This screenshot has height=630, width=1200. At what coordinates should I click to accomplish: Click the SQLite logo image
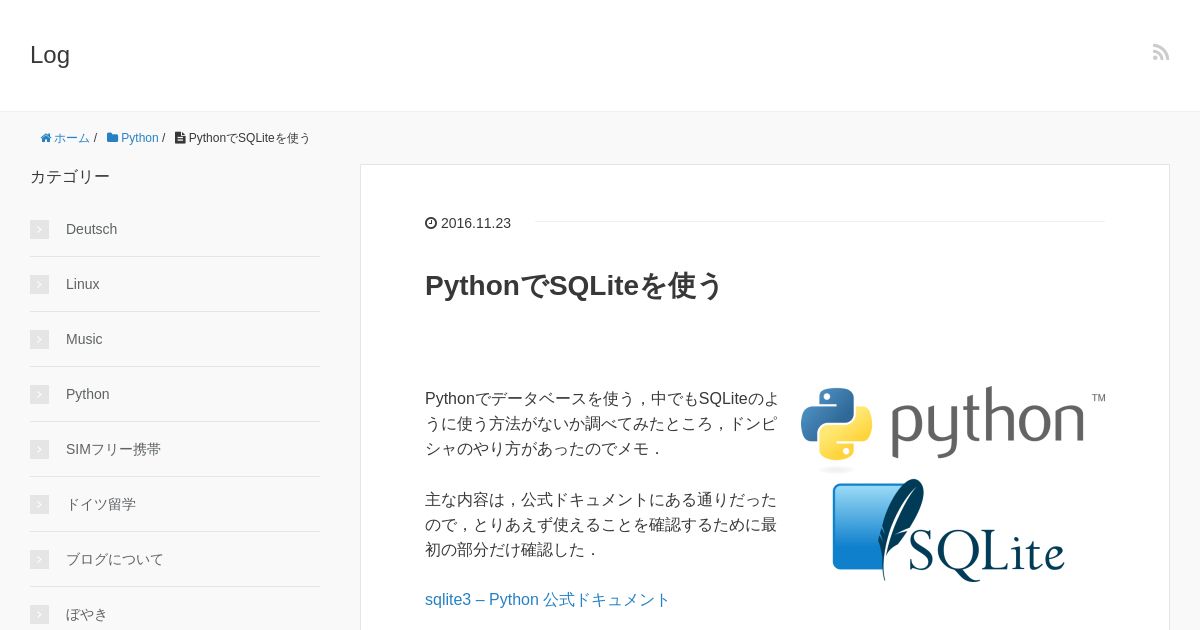pyautogui.click(x=948, y=530)
